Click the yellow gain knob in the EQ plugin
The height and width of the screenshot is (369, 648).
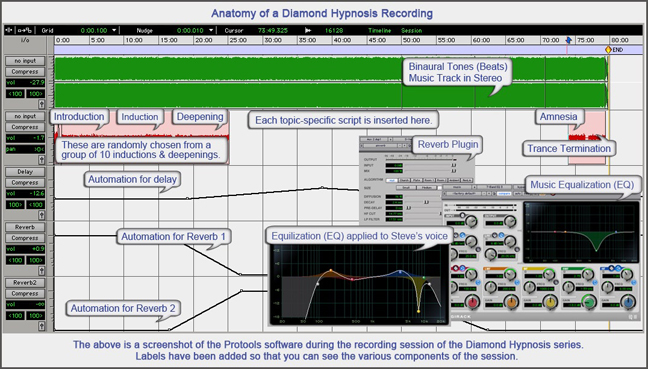[550, 302]
